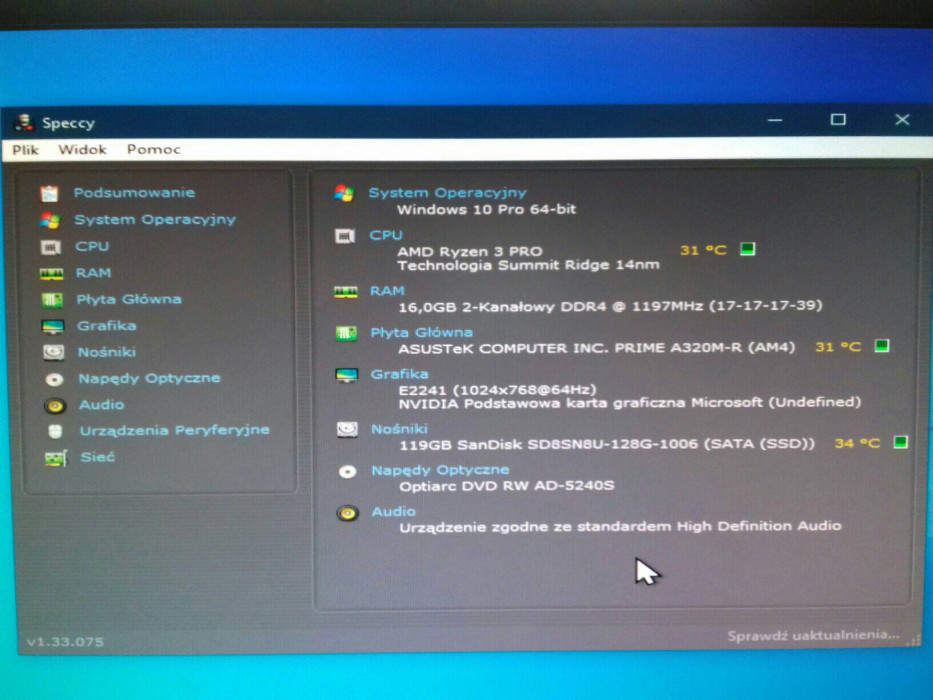Click Windows flag icon in summary panel
This screenshot has height=700, width=933.
coord(344,193)
